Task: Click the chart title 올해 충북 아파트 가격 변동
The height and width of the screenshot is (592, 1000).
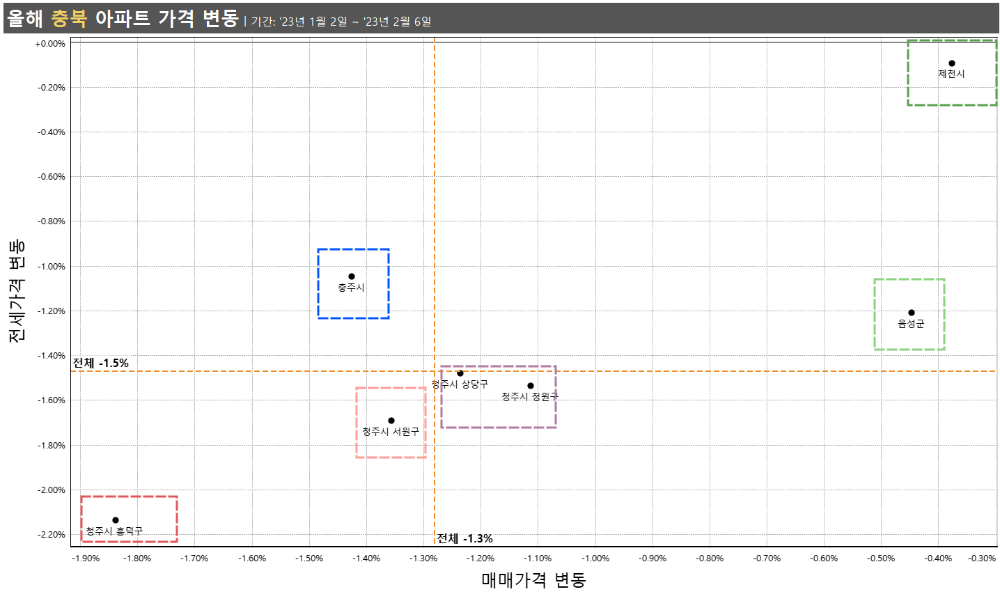Action: click(x=122, y=18)
